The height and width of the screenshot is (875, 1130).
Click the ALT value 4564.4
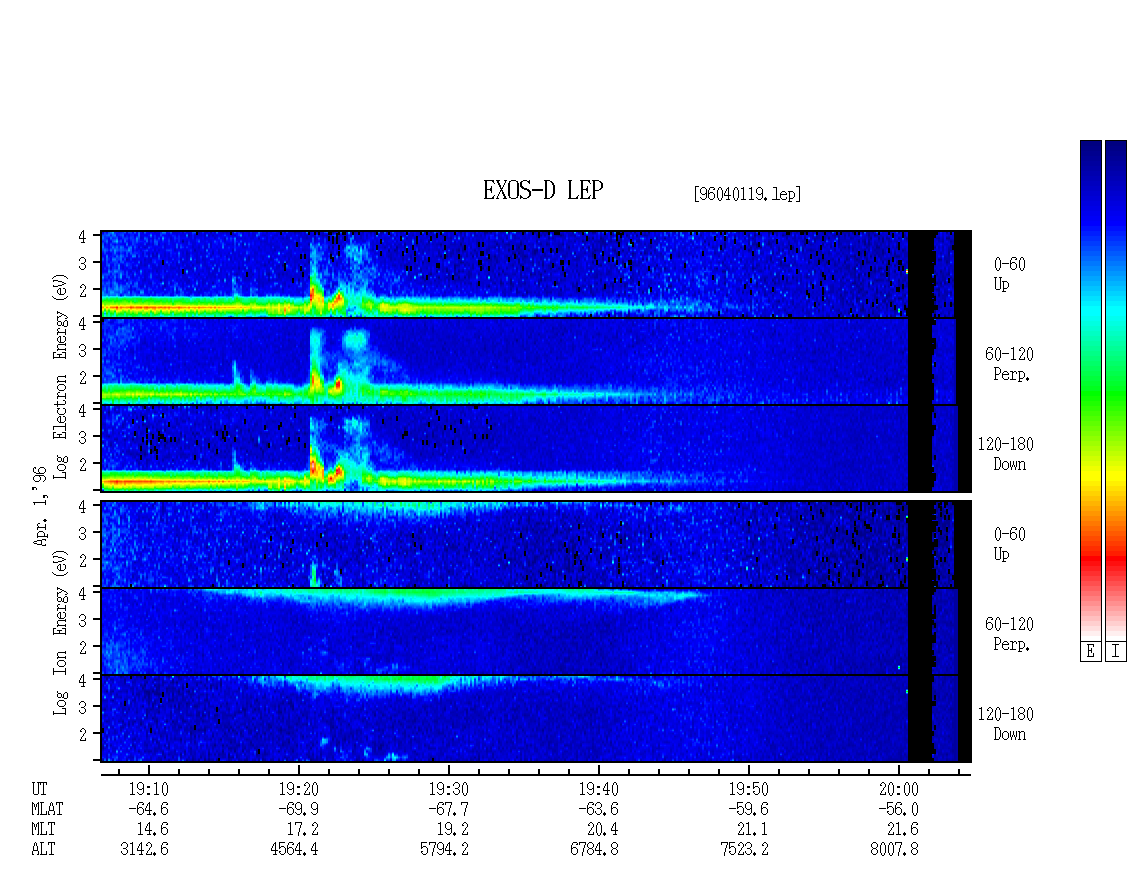tap(294, 849)
